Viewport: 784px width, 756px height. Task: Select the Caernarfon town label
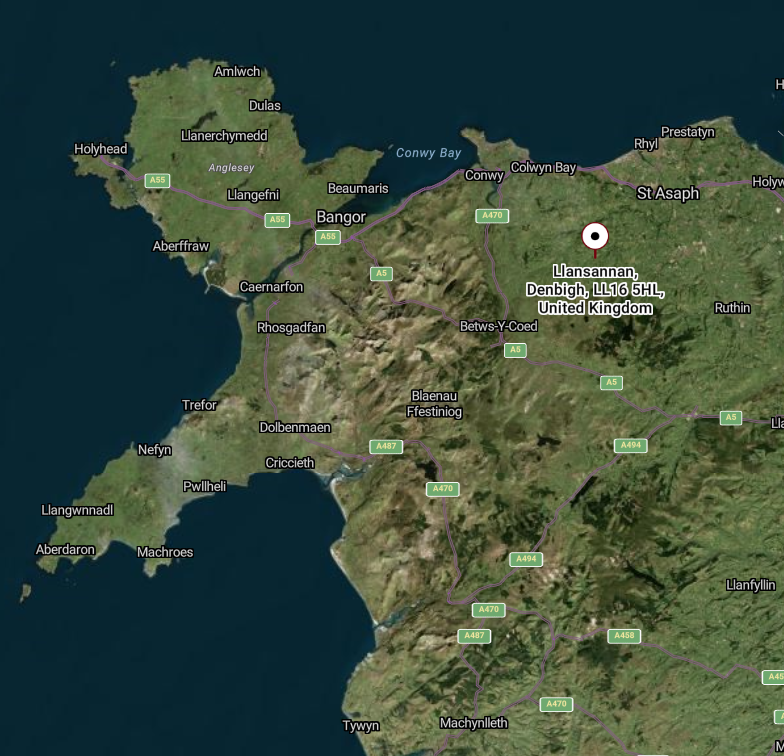point(271,287)
